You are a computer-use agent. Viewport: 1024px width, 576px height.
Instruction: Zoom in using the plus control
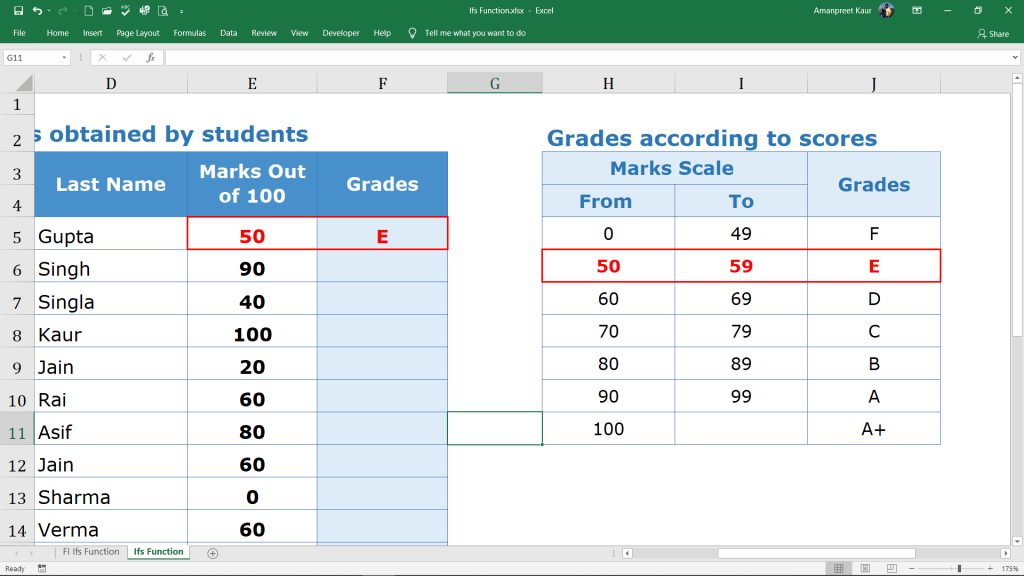click(990, 568)
